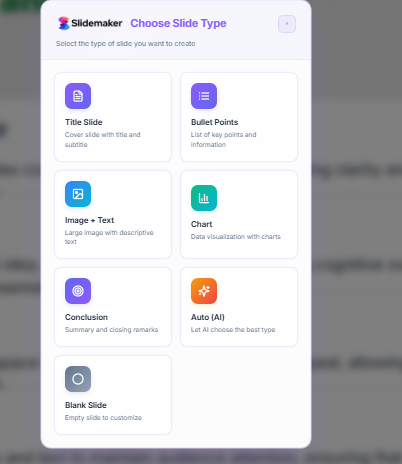The image size is (402, 464).
Task: Select the Conclusion target icon
Action: pos(78,291)
